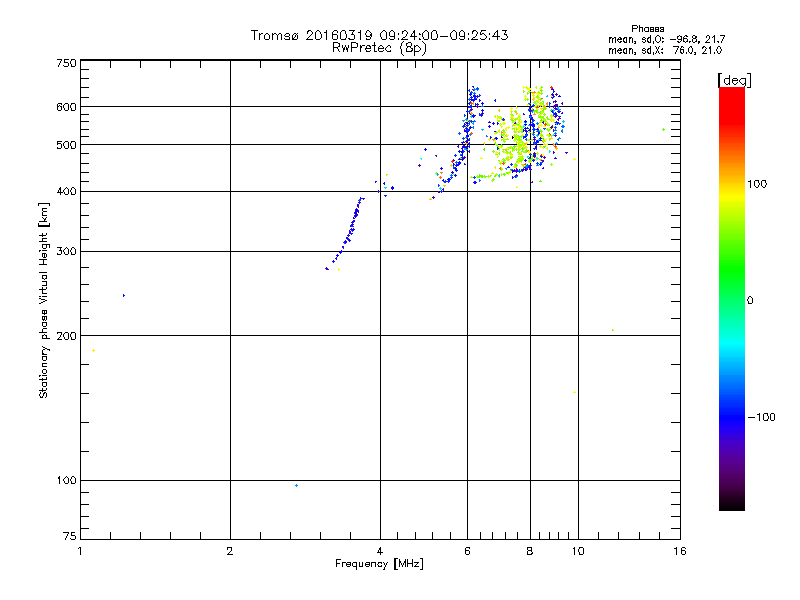Click the 'Stationary phase Virtual Height [km]' axis label
The image size is (800, 600).
44,300
